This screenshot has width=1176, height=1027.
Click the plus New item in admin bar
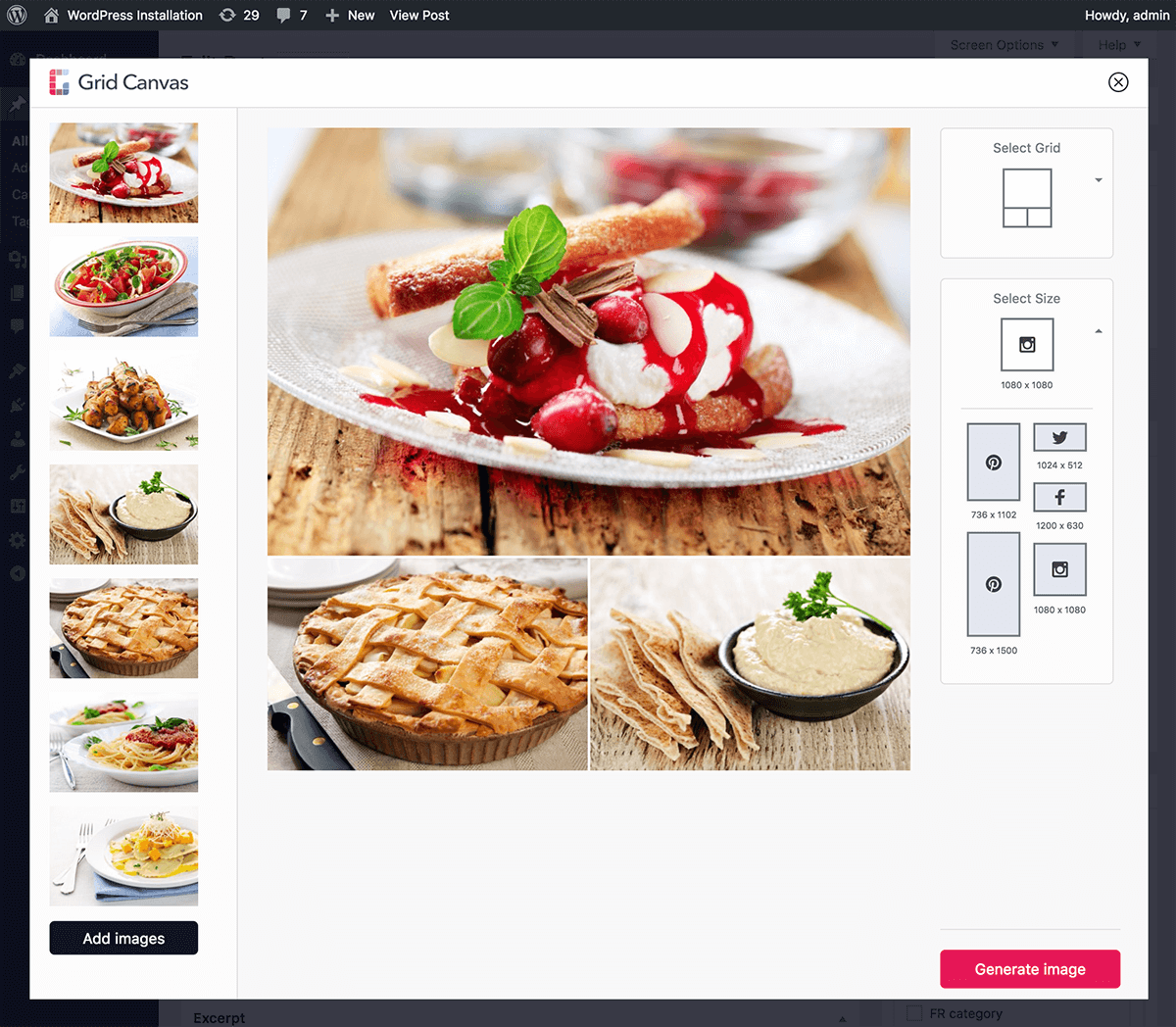pyautogui.click(x=350, y=15)
